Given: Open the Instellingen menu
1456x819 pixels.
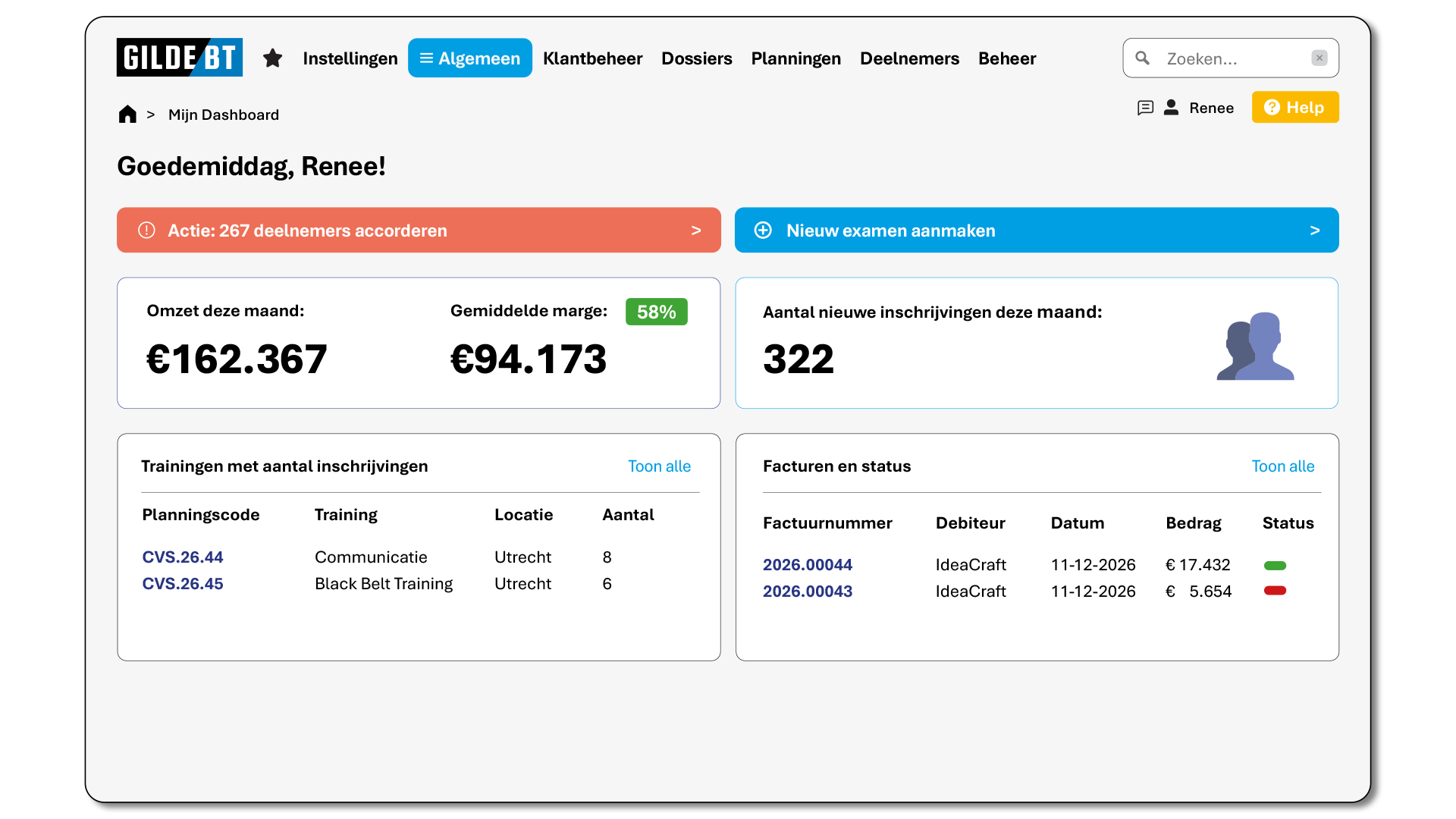Looking at the screenshot, I should pyautogui.click(x=350, y=58).
